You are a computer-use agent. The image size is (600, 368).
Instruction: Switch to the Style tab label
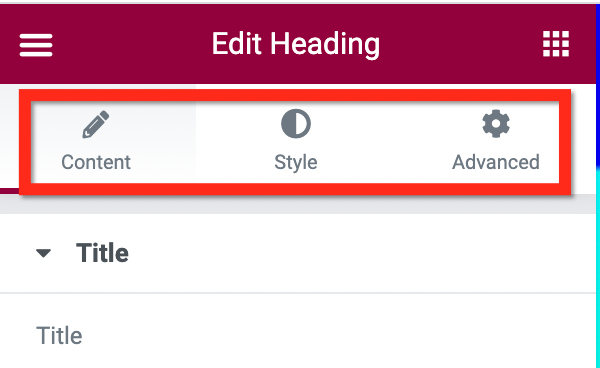click(x=296, y=162)
